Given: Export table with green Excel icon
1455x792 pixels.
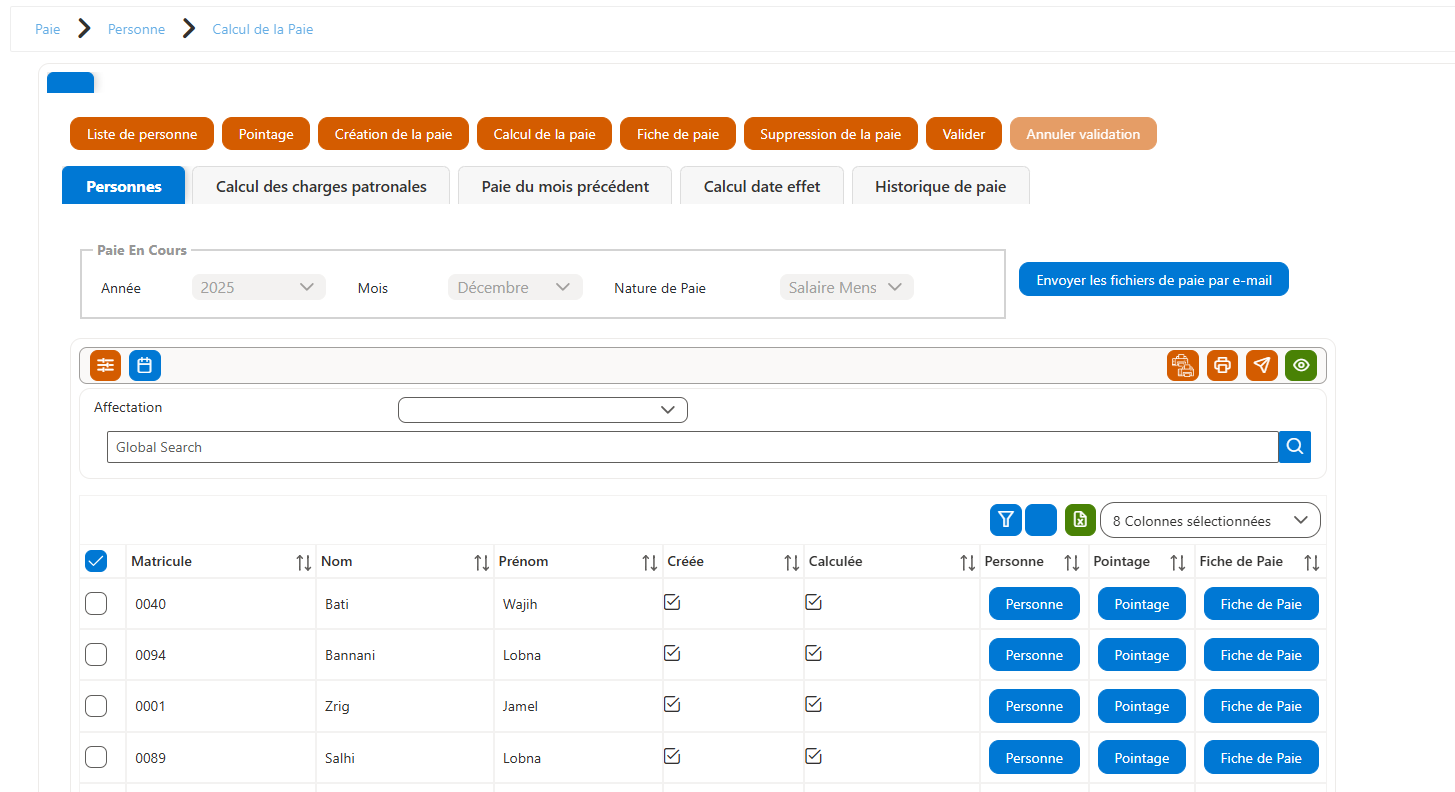Looking at the screenshot, I should tap(1080, 520).
